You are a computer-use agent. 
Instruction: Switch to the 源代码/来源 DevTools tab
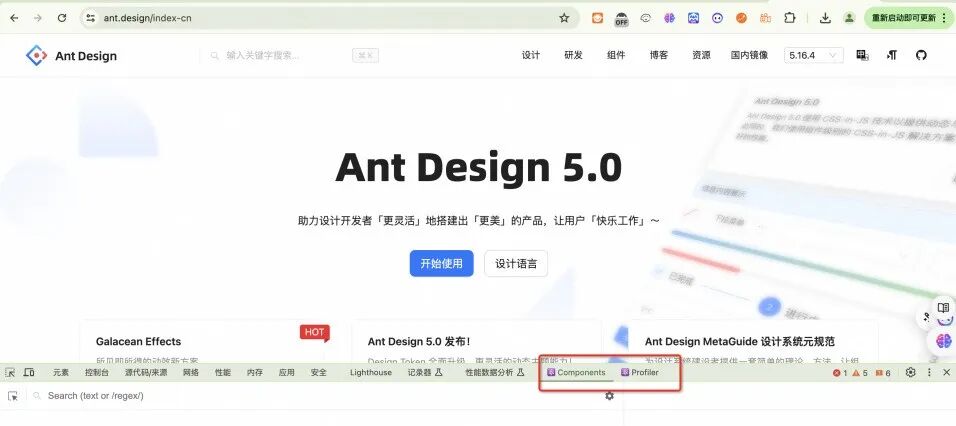point(146,372)
